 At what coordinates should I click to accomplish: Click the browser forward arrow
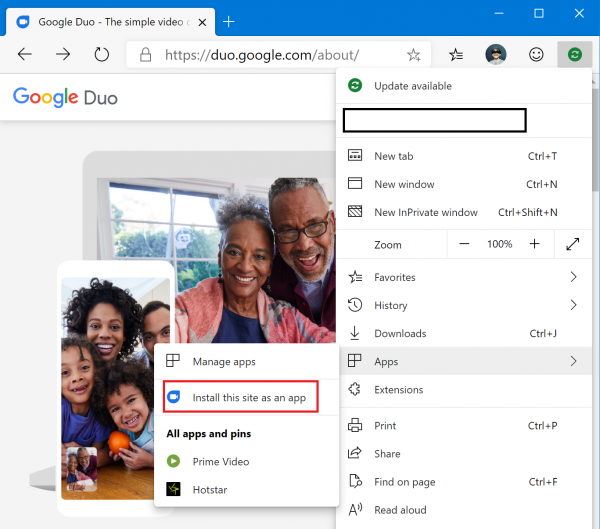coord(63,54)
